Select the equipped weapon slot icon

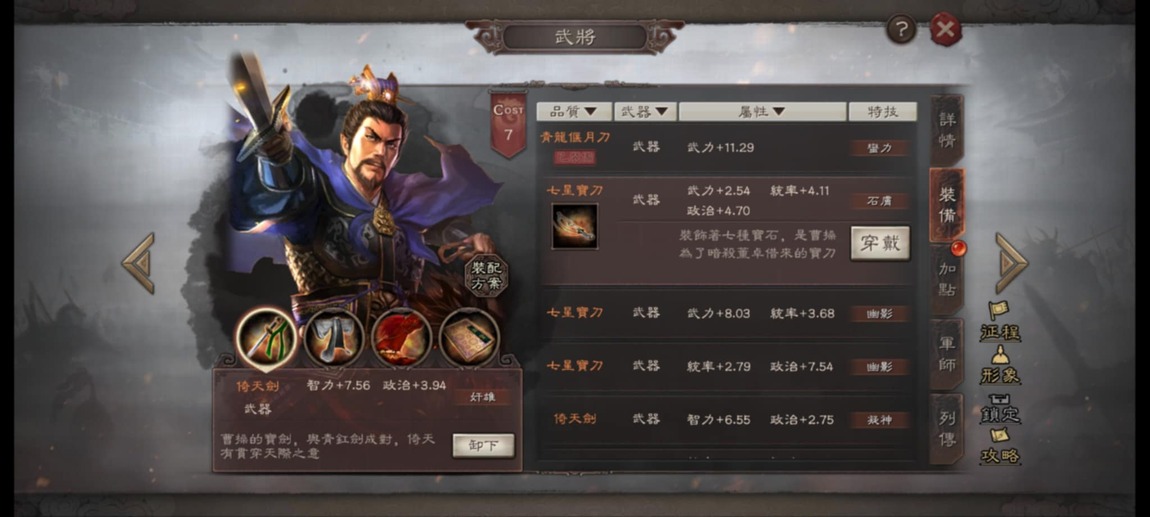point(266,338)
